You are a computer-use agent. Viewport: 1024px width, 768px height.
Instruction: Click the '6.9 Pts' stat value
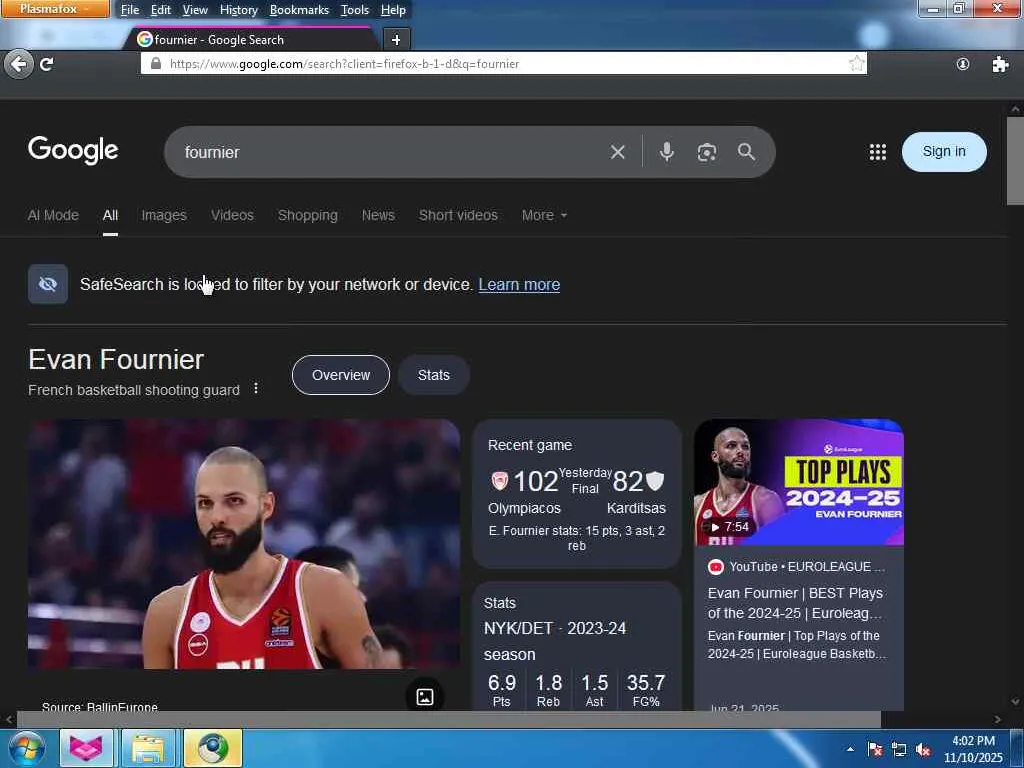coord(502,690)
